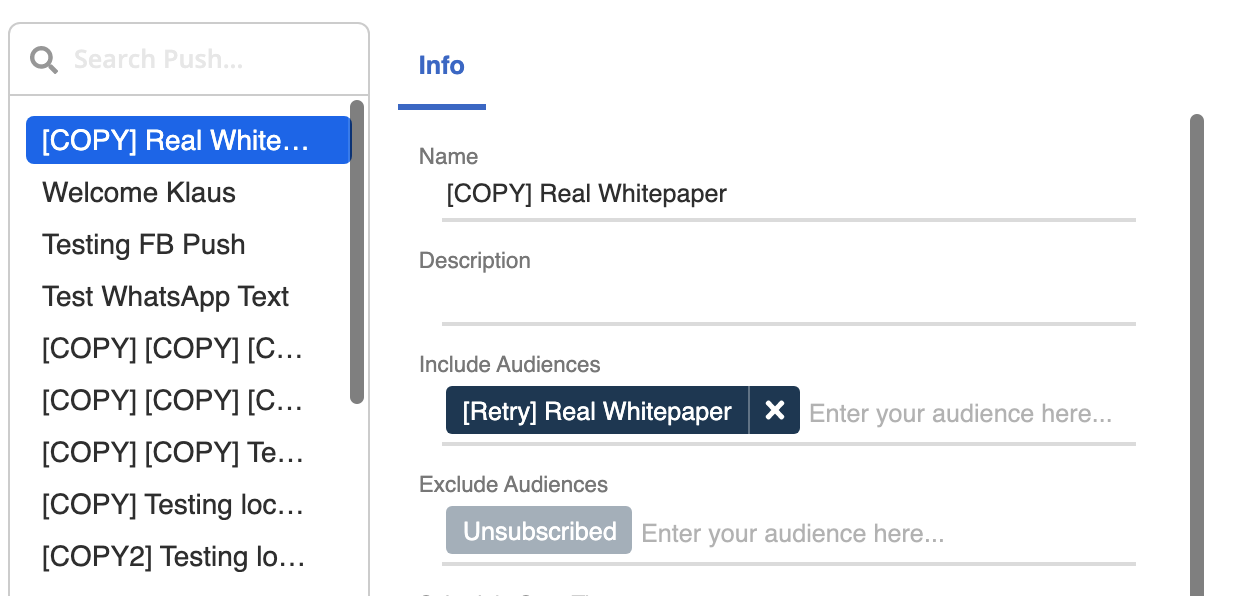The width and height of the screenshot is (1244, 596).
Task: Click the search magnifying glass icon
Action: [x=44, y=59]
